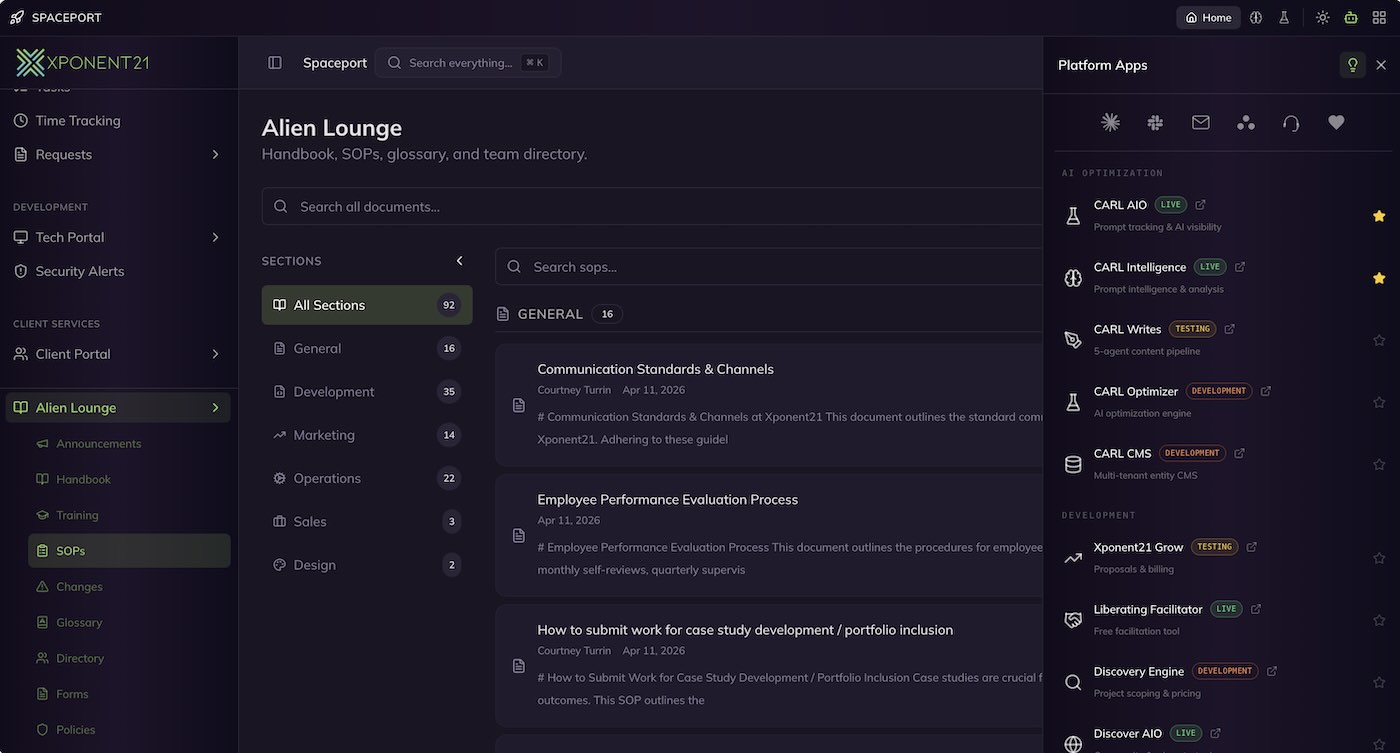Star CARL Writes as favorite
Image resolution: width=1400 pixels, height=753 pixels.
tap(1379, 340)
